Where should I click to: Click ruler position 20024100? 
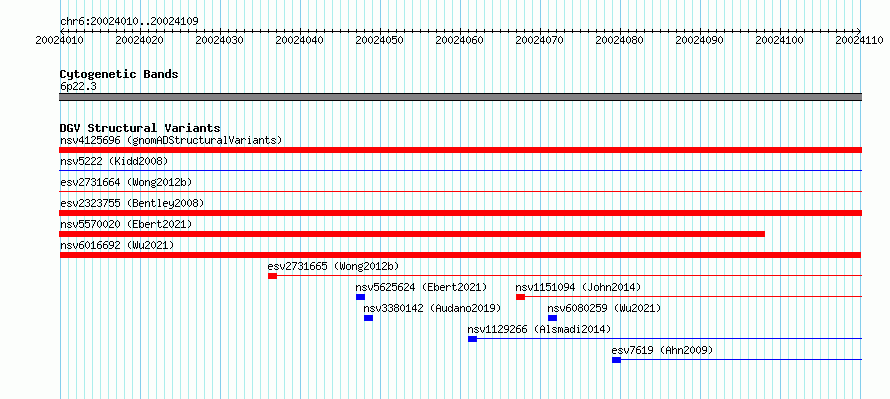point(780,40)
